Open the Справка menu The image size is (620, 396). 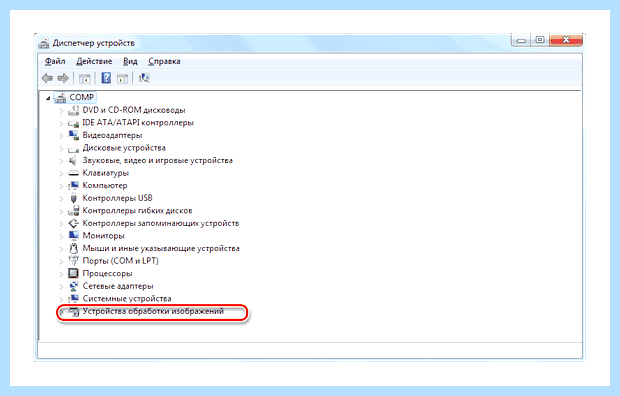164,61
